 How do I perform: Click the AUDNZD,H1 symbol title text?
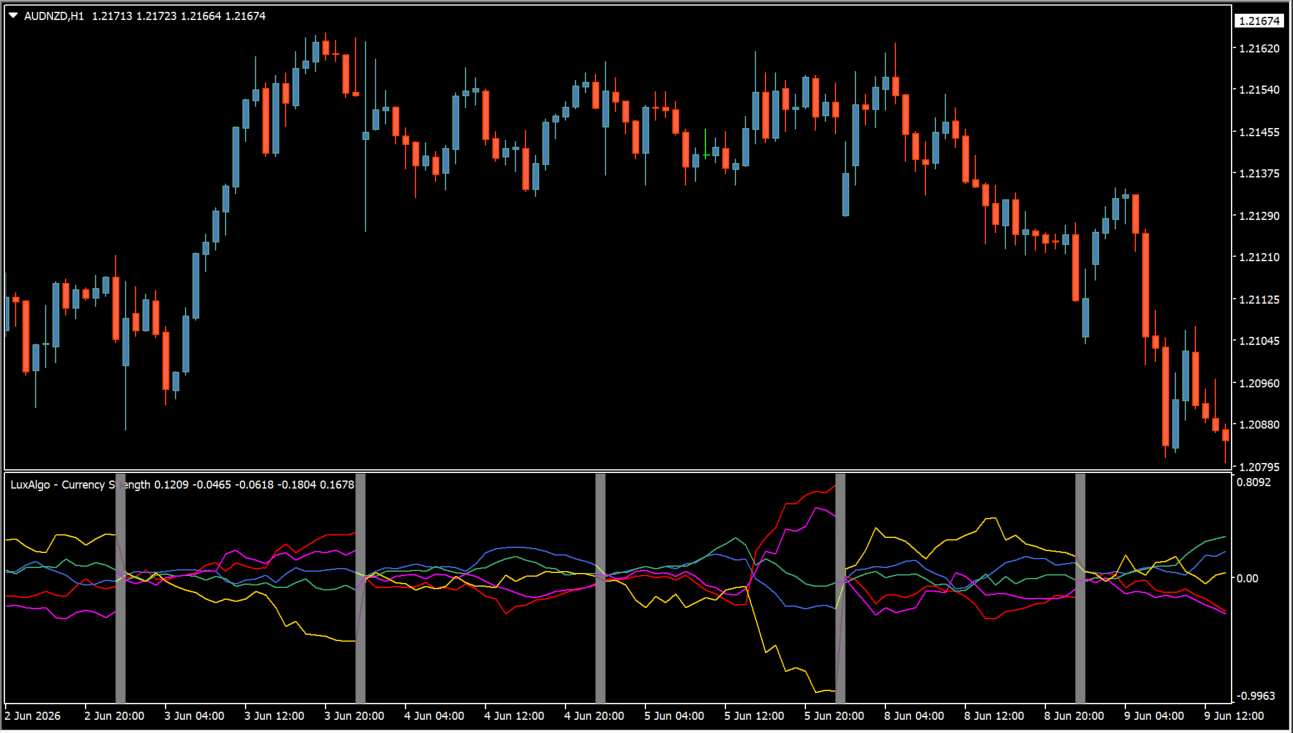point(54,16)
